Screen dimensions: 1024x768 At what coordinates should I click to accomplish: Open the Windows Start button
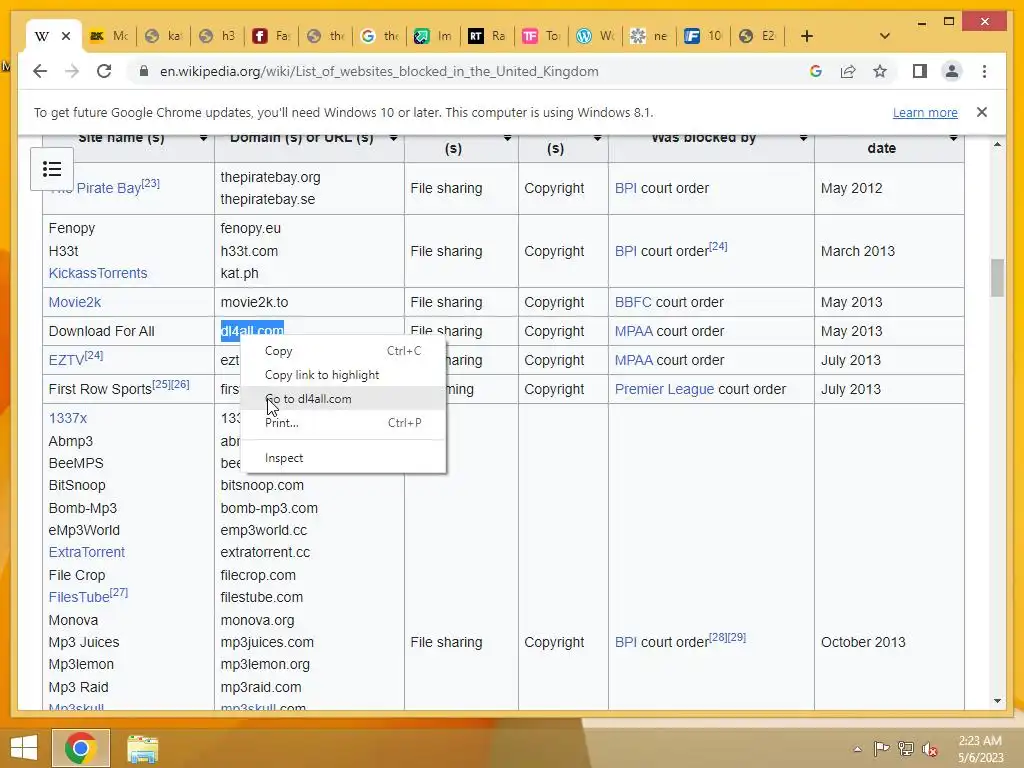click(x=24, y=748)
